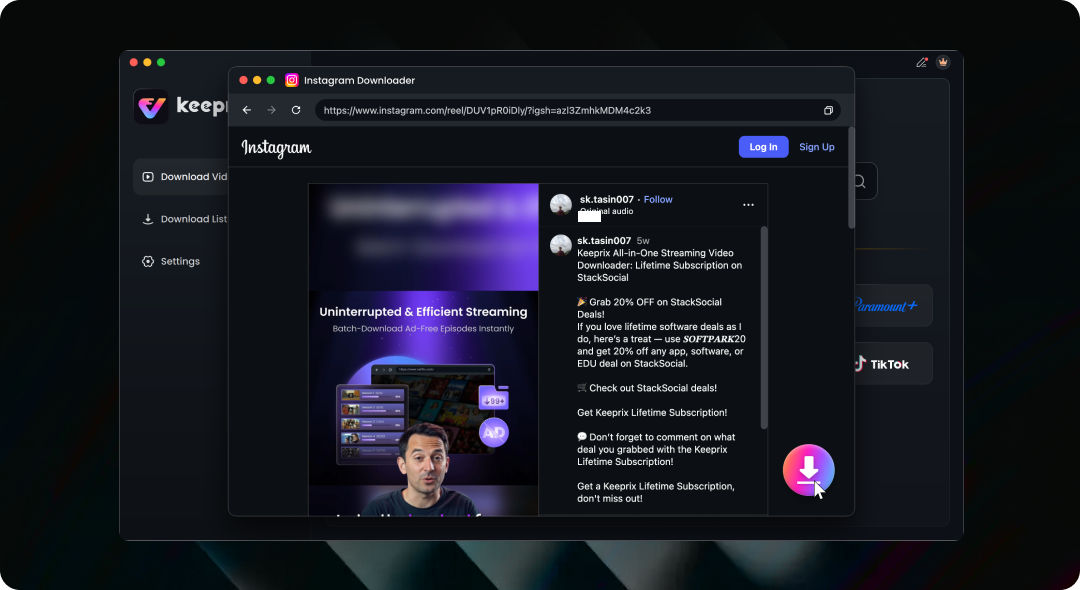Click the reel video preview
This screenshot has width=1080, height=590.
click(423, 350)
